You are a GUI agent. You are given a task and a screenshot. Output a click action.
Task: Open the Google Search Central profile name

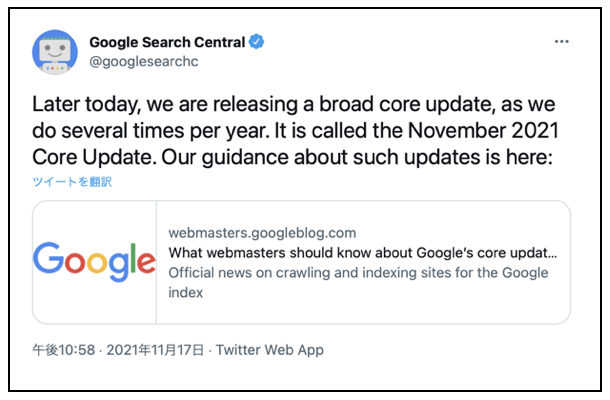coord(167,42)
